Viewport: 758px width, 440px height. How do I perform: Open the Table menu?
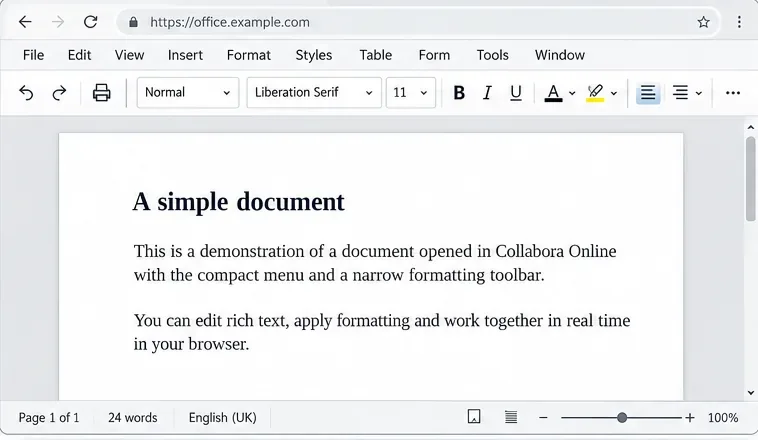(x=376, y=55)
